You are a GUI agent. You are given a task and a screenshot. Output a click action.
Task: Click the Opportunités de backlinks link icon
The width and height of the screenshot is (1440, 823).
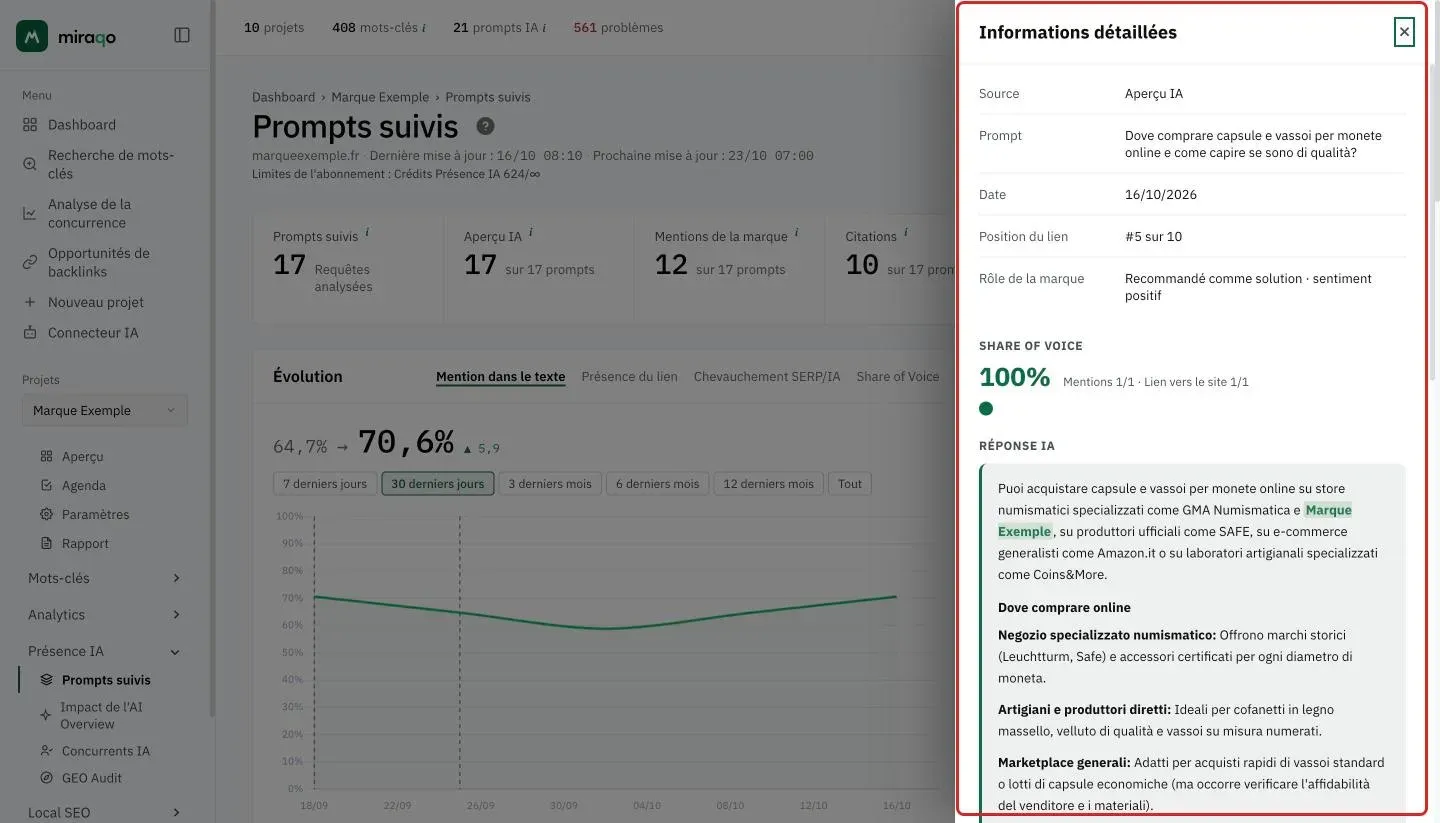tap(29, 262)
